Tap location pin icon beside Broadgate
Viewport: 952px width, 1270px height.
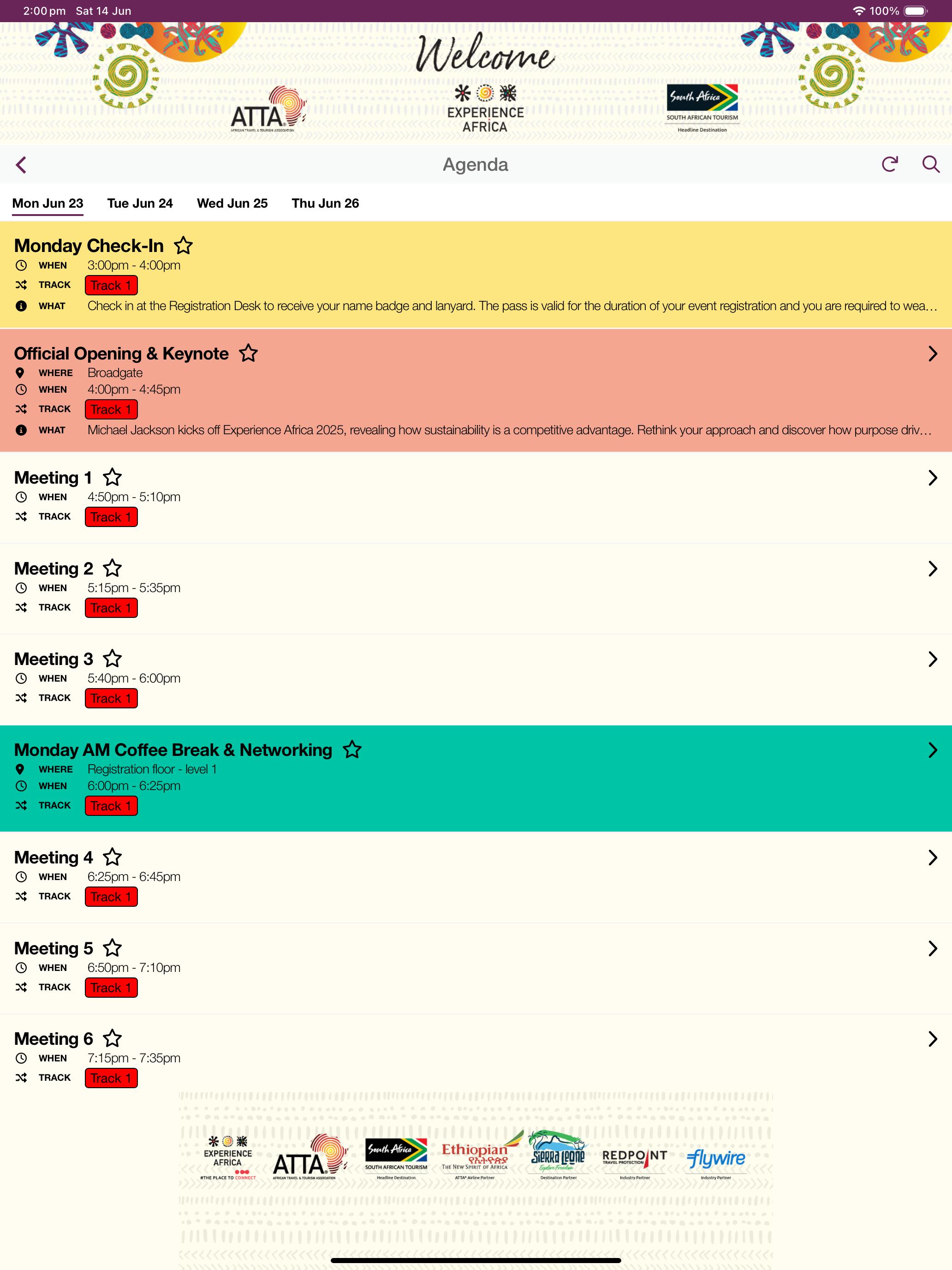(x=20, y=372)
